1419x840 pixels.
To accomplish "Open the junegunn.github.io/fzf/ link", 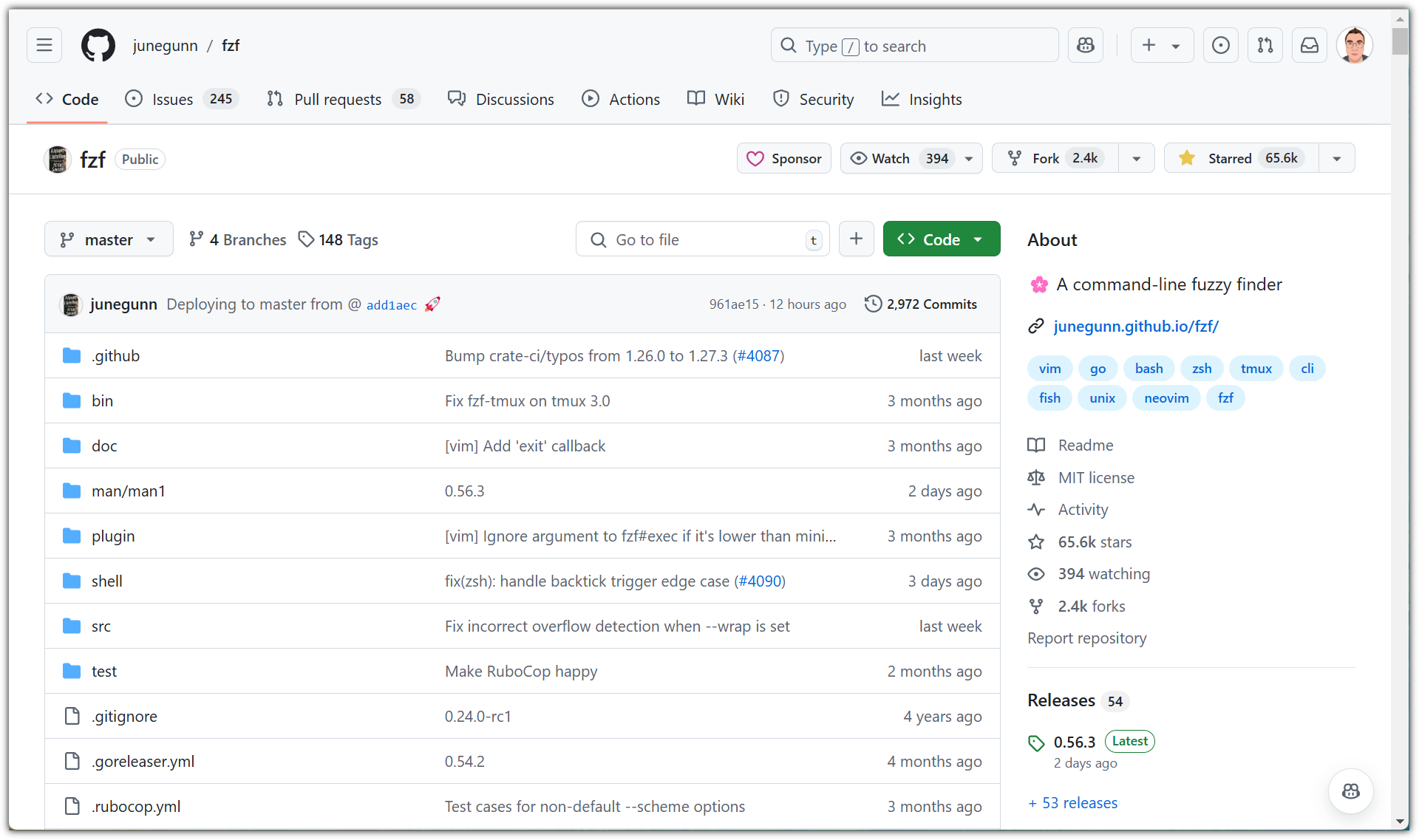I will tap(1135, 326).
